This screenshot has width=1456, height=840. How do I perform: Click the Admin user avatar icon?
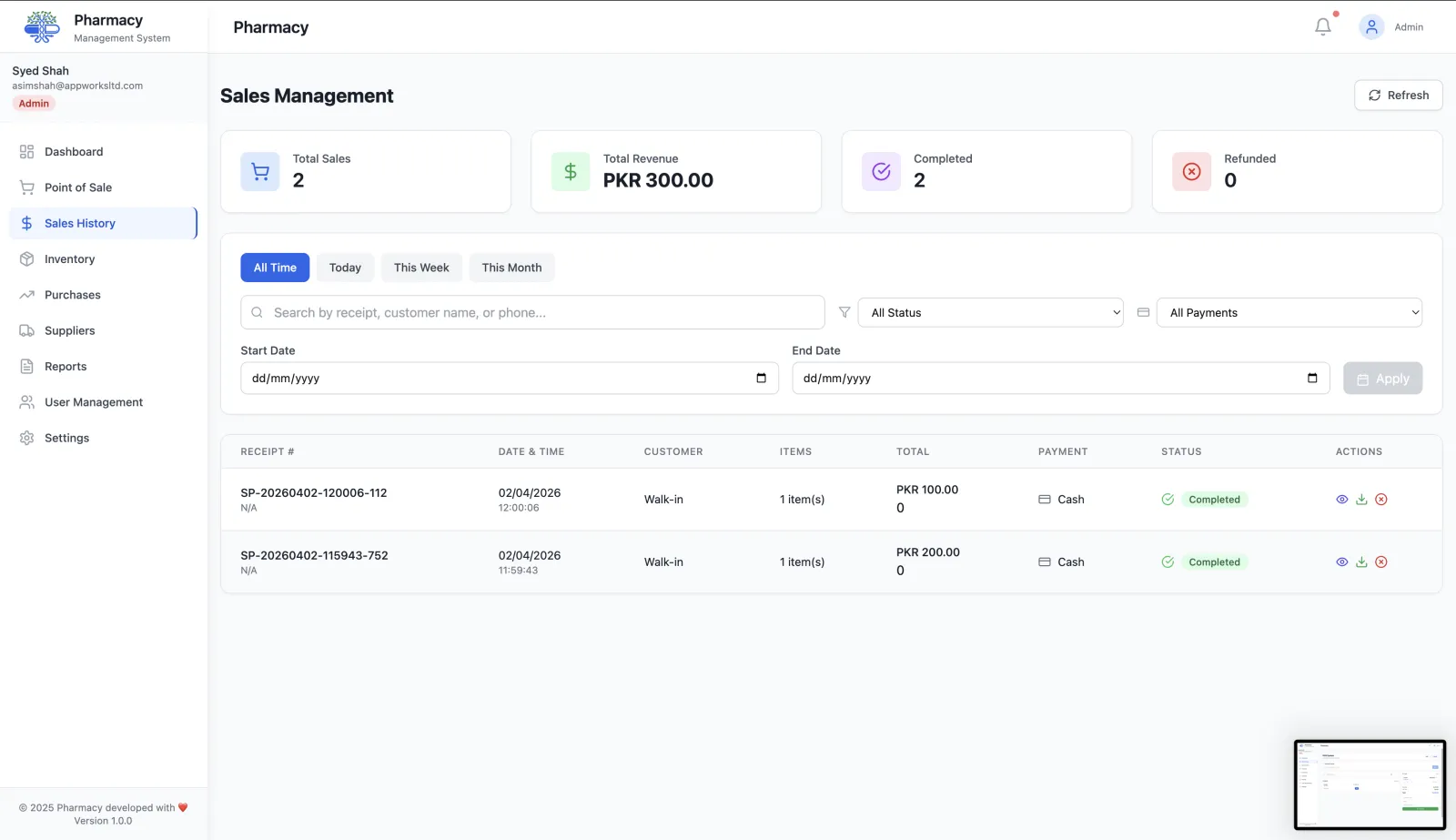(1371, 27)
